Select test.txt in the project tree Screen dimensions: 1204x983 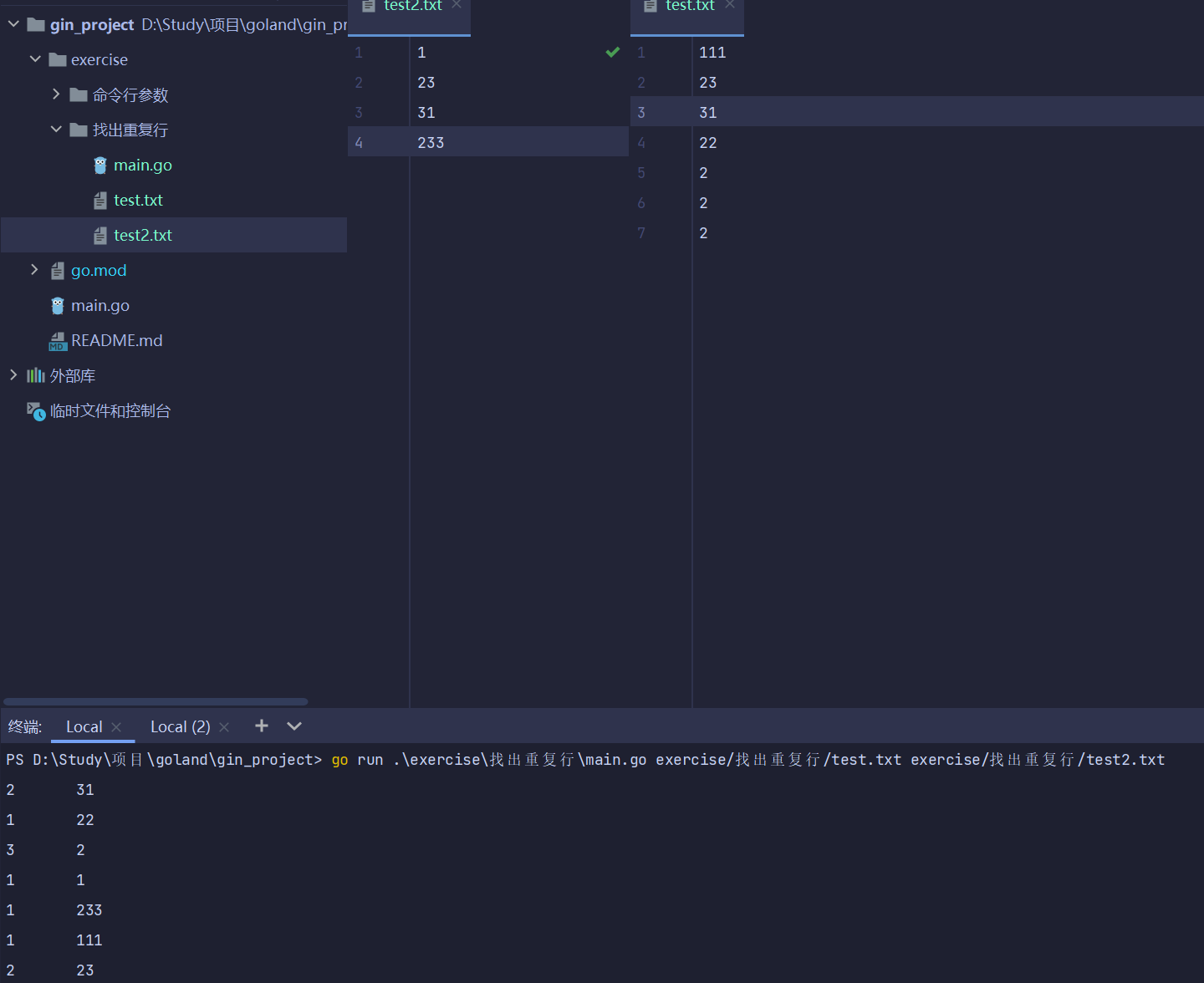click(138, 201)
